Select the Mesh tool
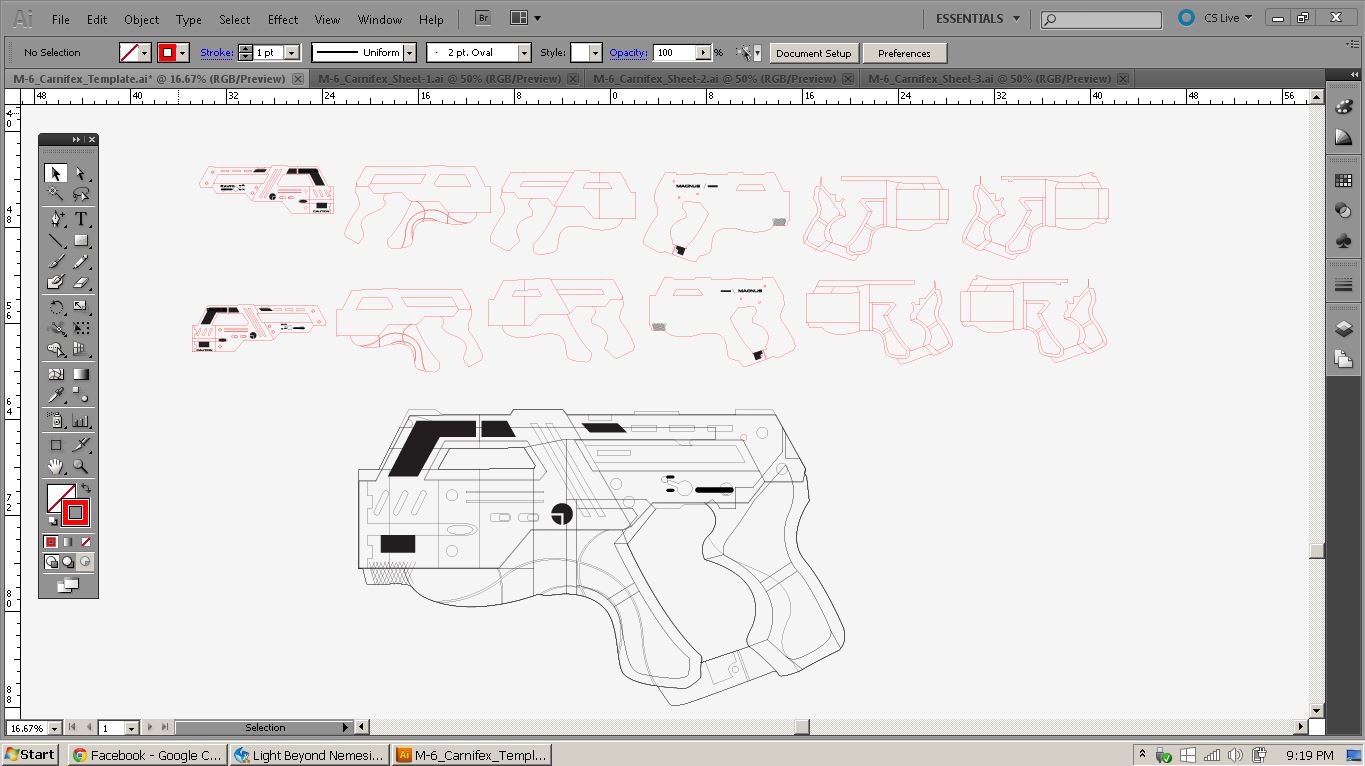Viewport: 1365px width, 766px height. (x=56, y=374)
